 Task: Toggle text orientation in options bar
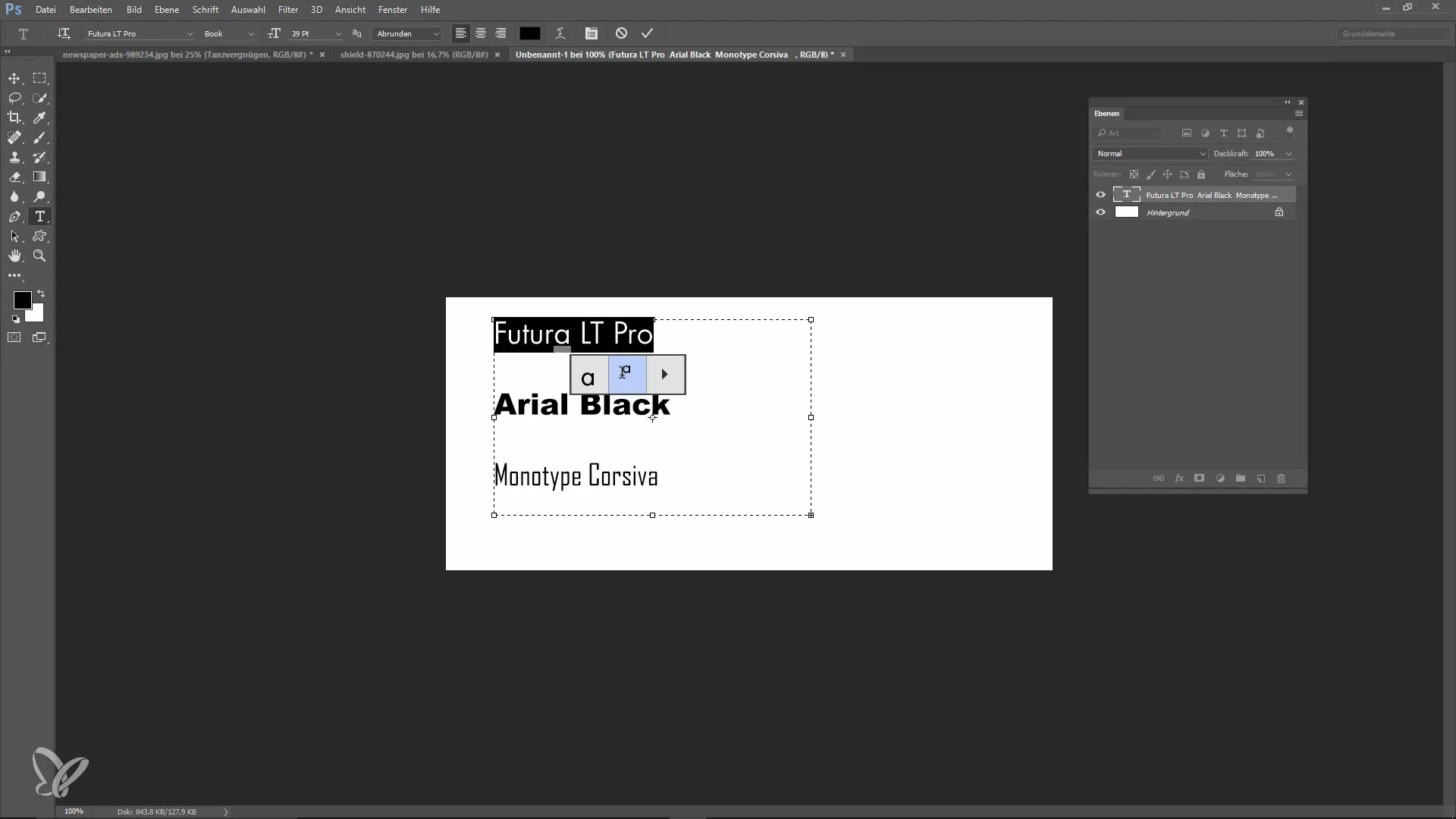pos(64,33)
